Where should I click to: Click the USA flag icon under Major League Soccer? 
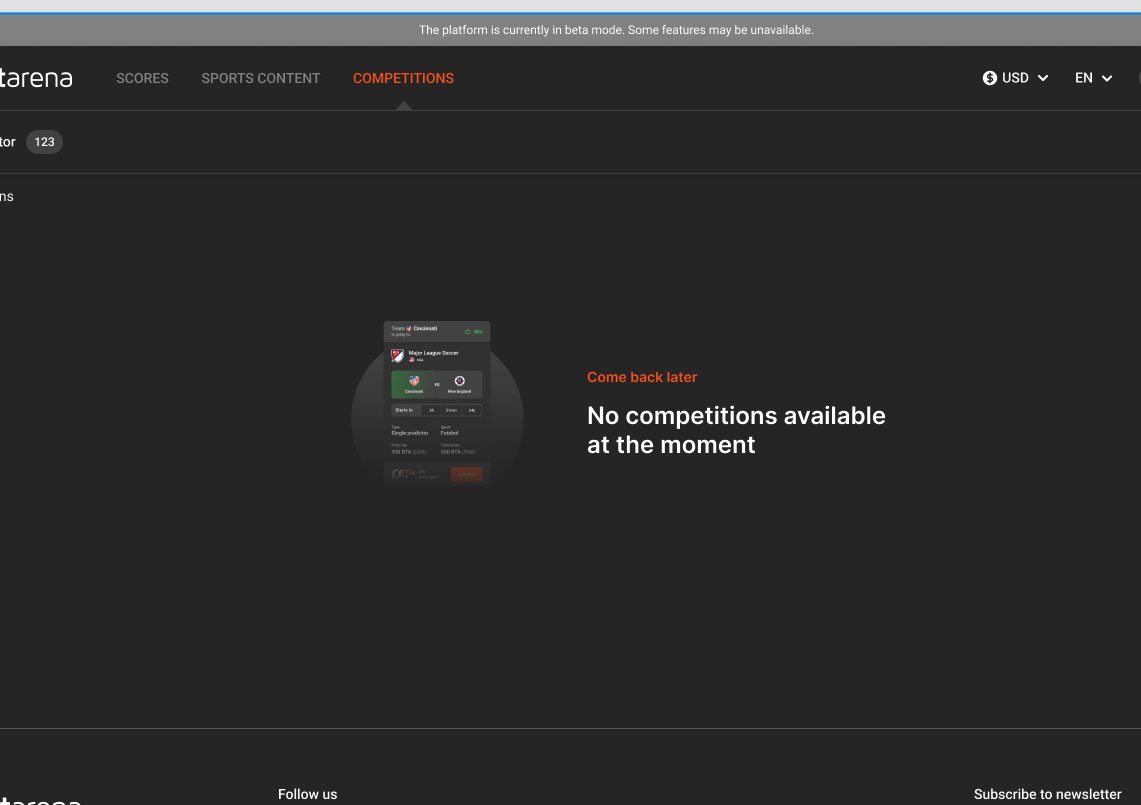[411, 360]
